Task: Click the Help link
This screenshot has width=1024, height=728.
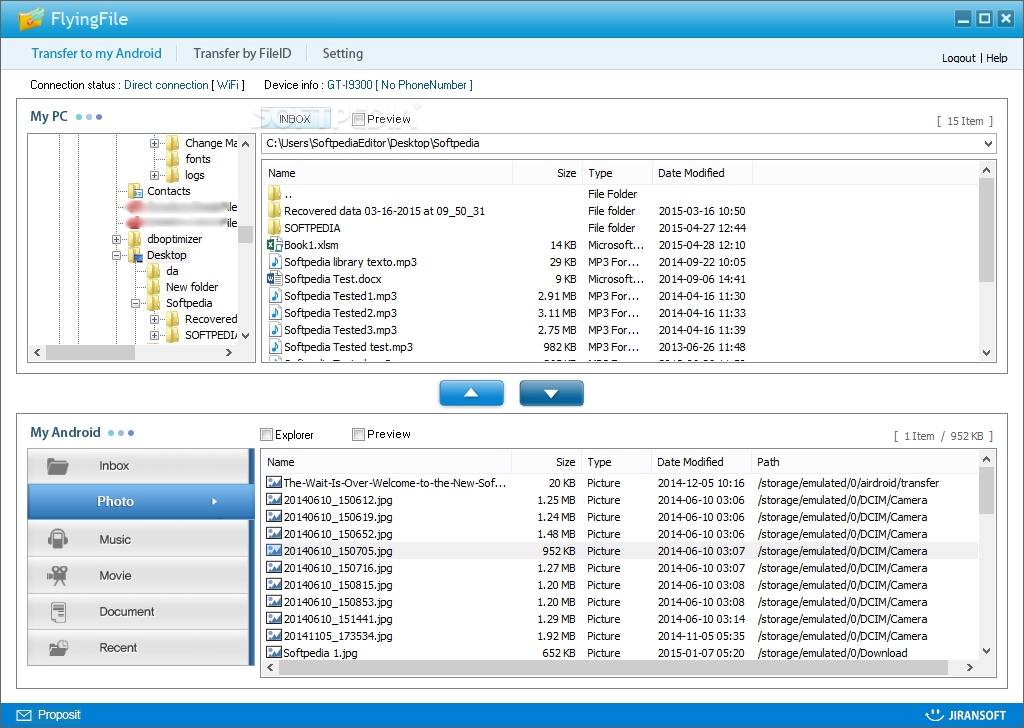Action: (997, 58)
